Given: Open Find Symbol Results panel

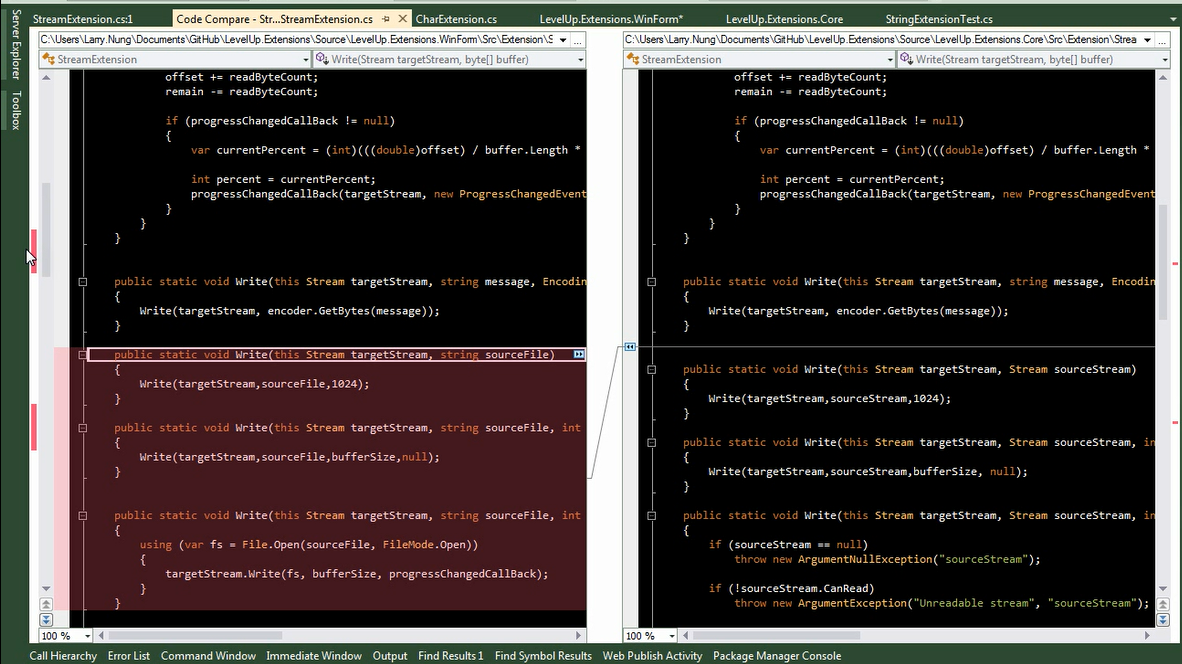Looking at the screenshot, I should [x=543, y=656].
